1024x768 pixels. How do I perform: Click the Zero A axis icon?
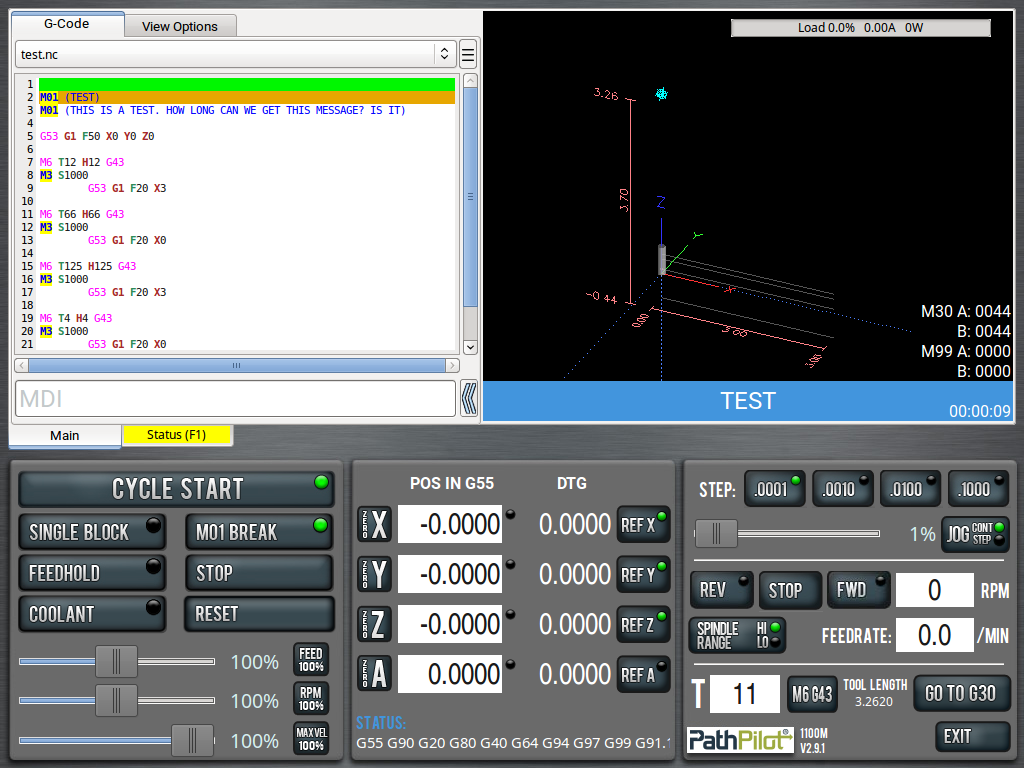coord(375,674)
